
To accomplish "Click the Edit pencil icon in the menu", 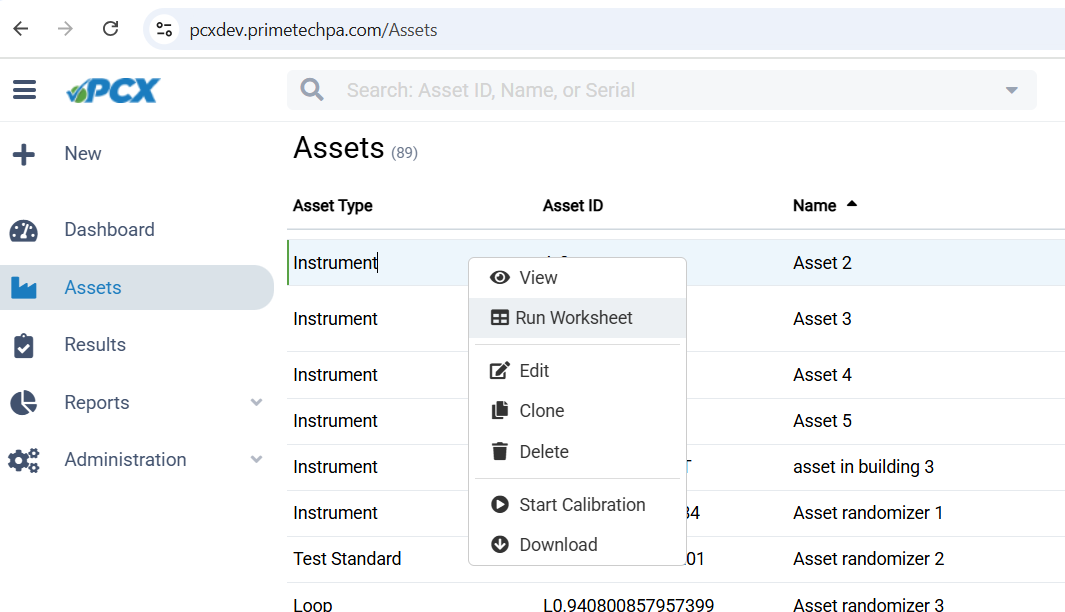I will [x=500, y=370].
